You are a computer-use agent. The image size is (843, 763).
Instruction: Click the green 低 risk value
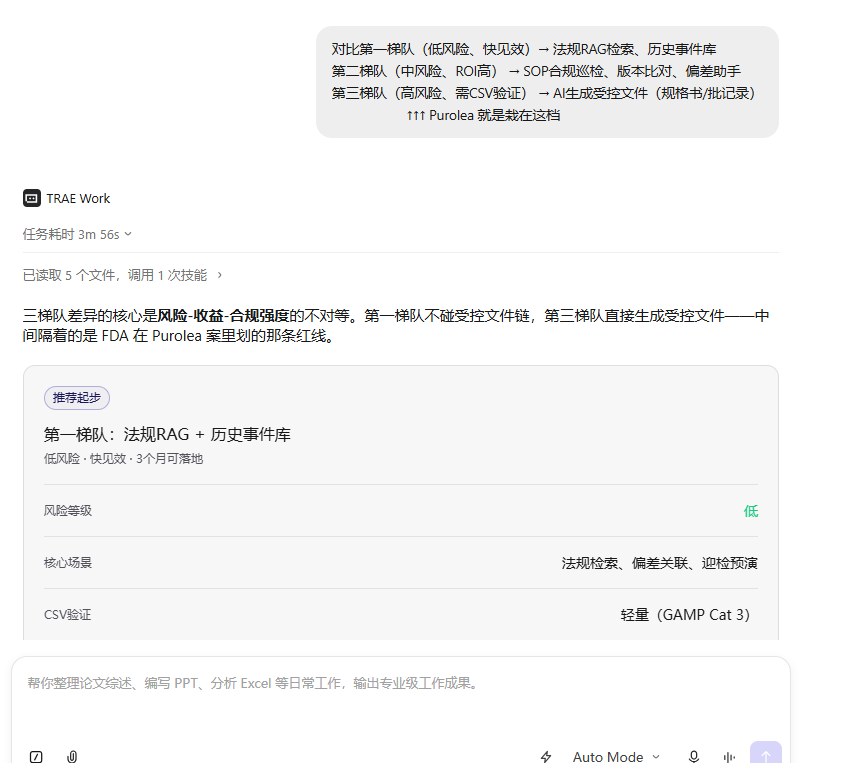click(751, 511)
